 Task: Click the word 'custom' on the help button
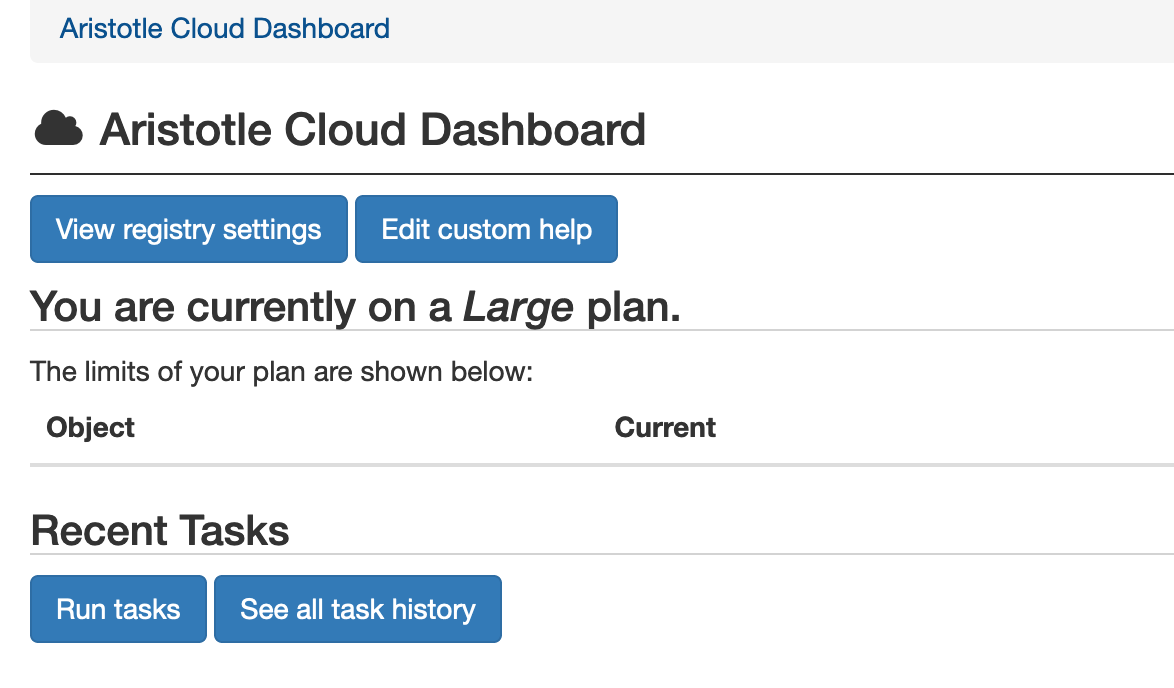(x=485, y=229)
